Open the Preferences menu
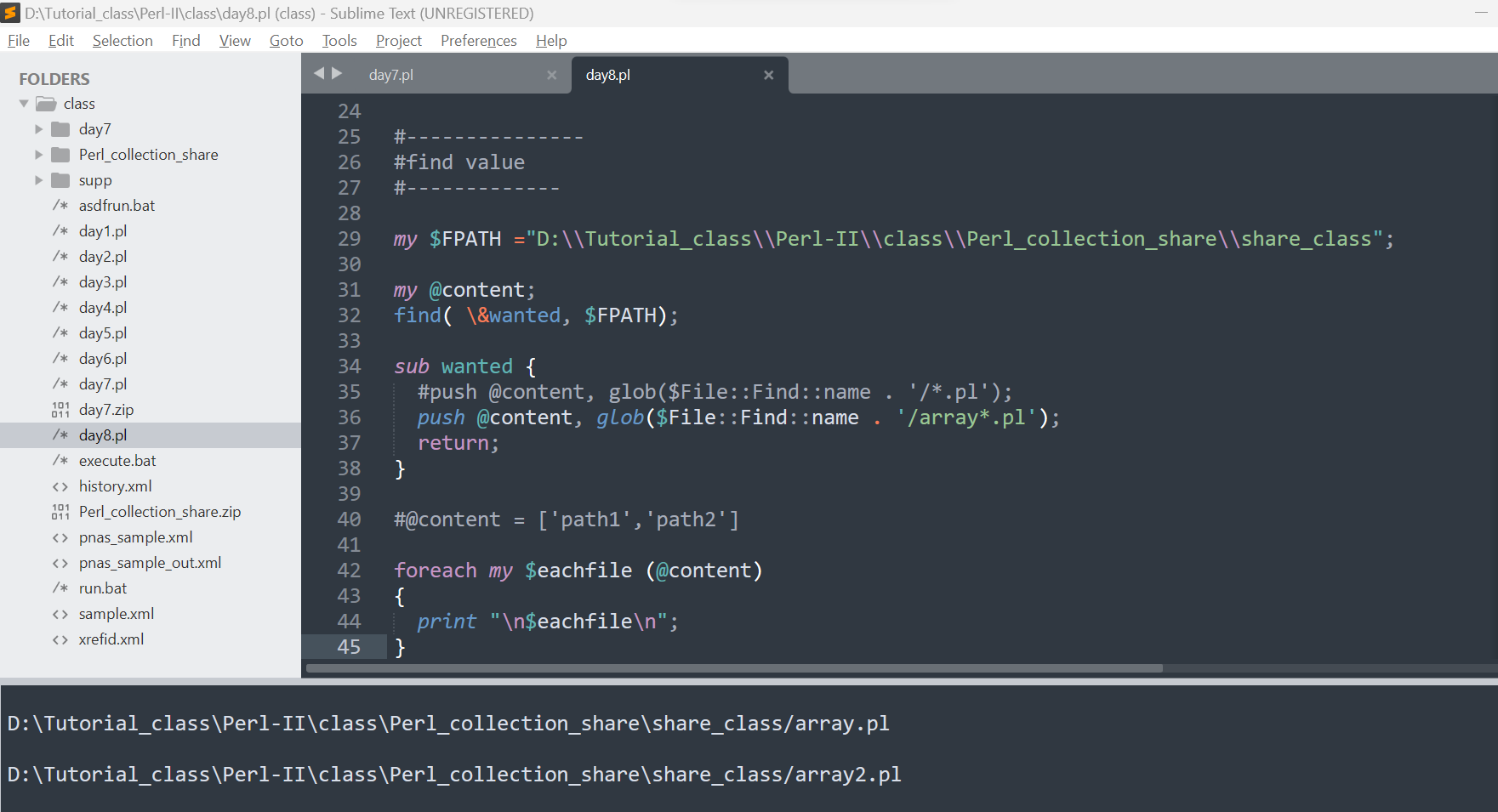 [x=478, y=41]
